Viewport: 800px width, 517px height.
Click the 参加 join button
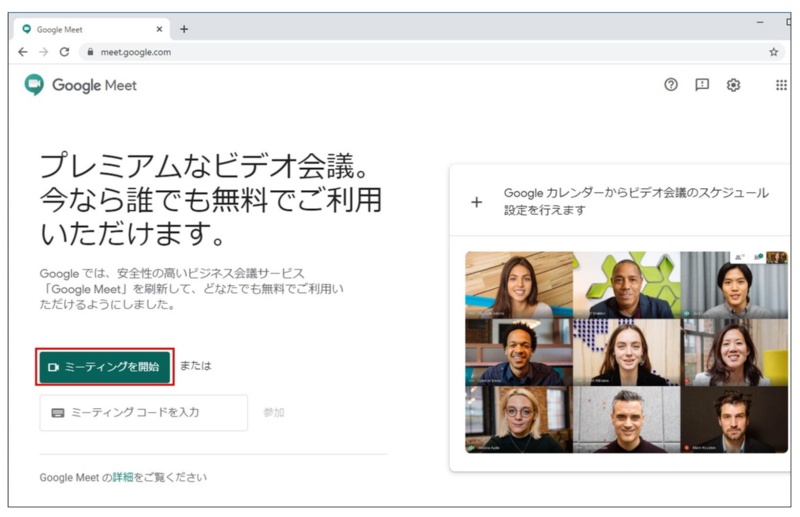coord(274,412)
